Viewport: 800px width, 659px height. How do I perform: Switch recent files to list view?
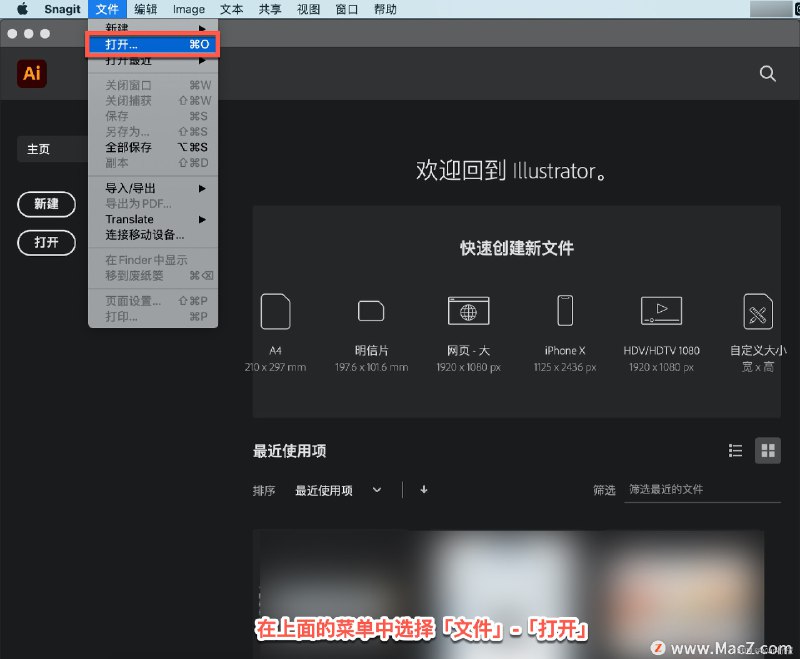click(x=736, y=450)
